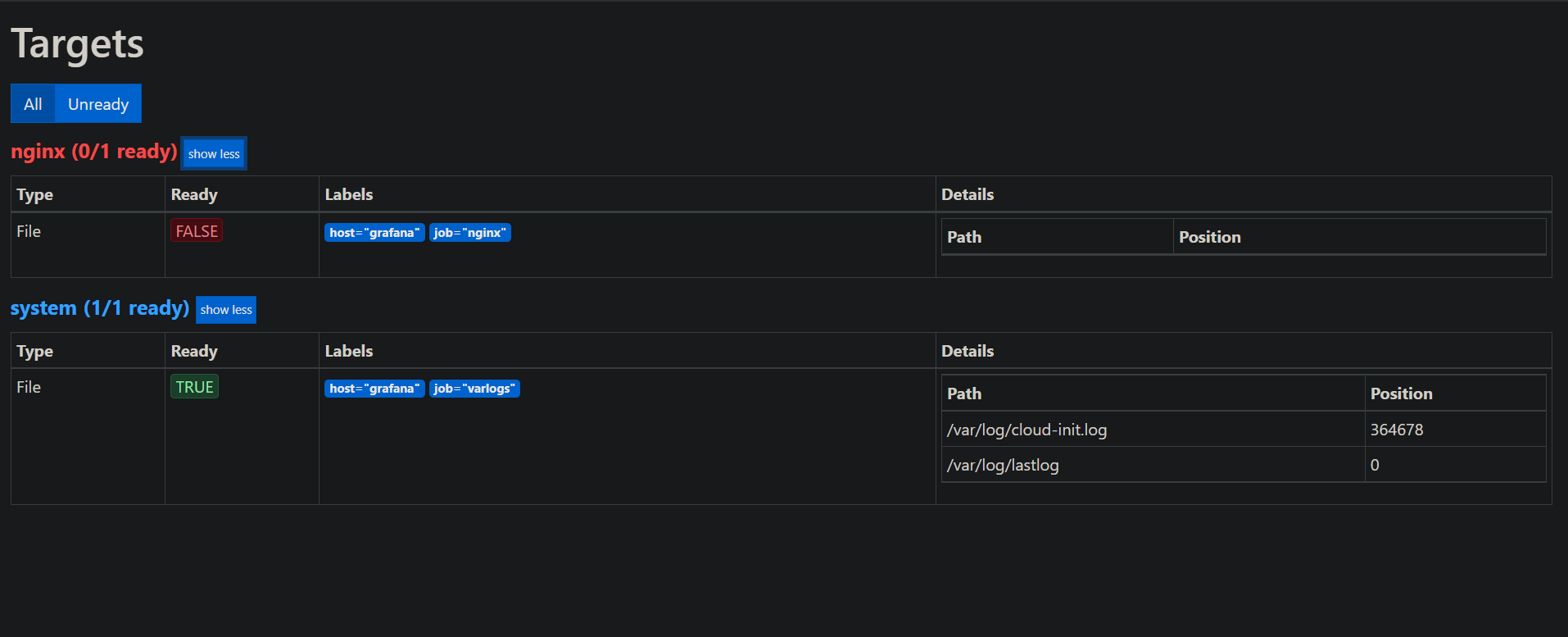
Task: Click the Targets page title
Action: [76, 44]
